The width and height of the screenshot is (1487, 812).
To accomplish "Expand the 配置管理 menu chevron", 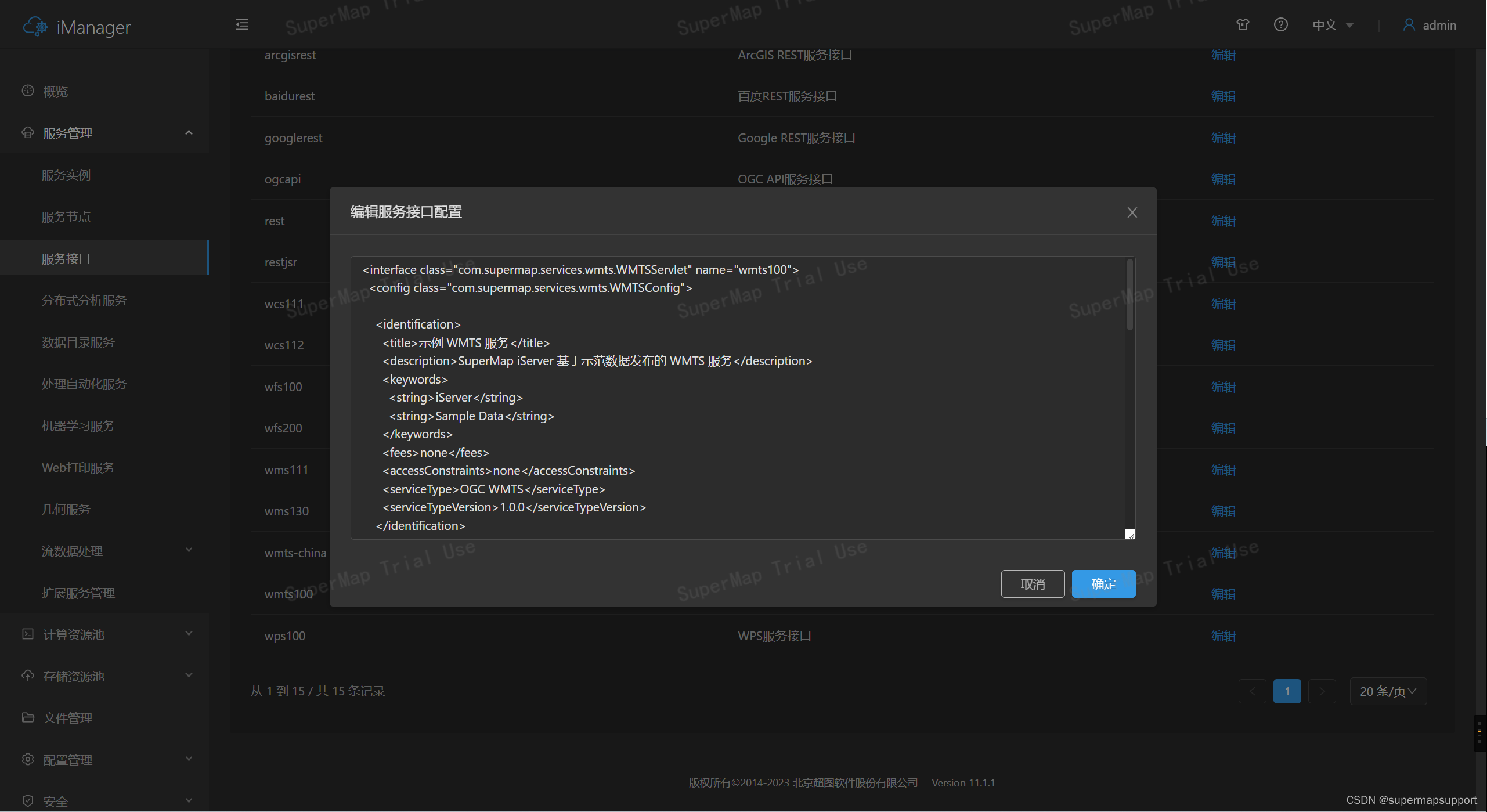I will click(189, 759).
